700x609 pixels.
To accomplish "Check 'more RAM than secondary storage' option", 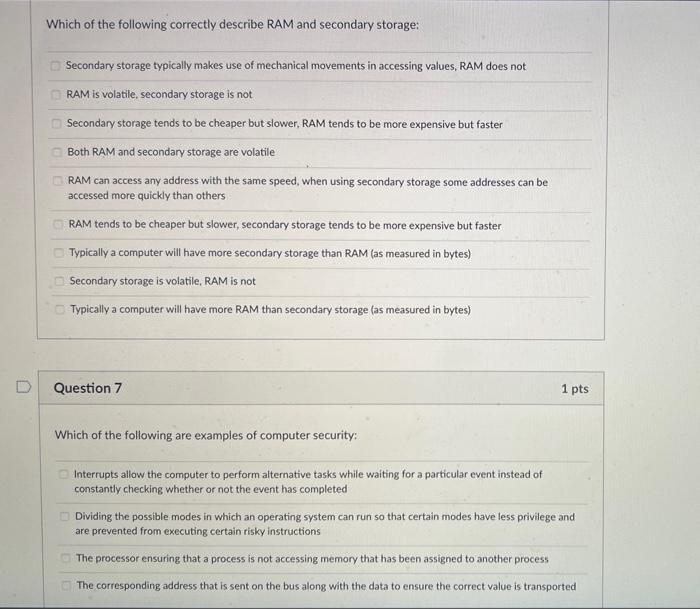I will pyautogui.click(x=61, y=310).
